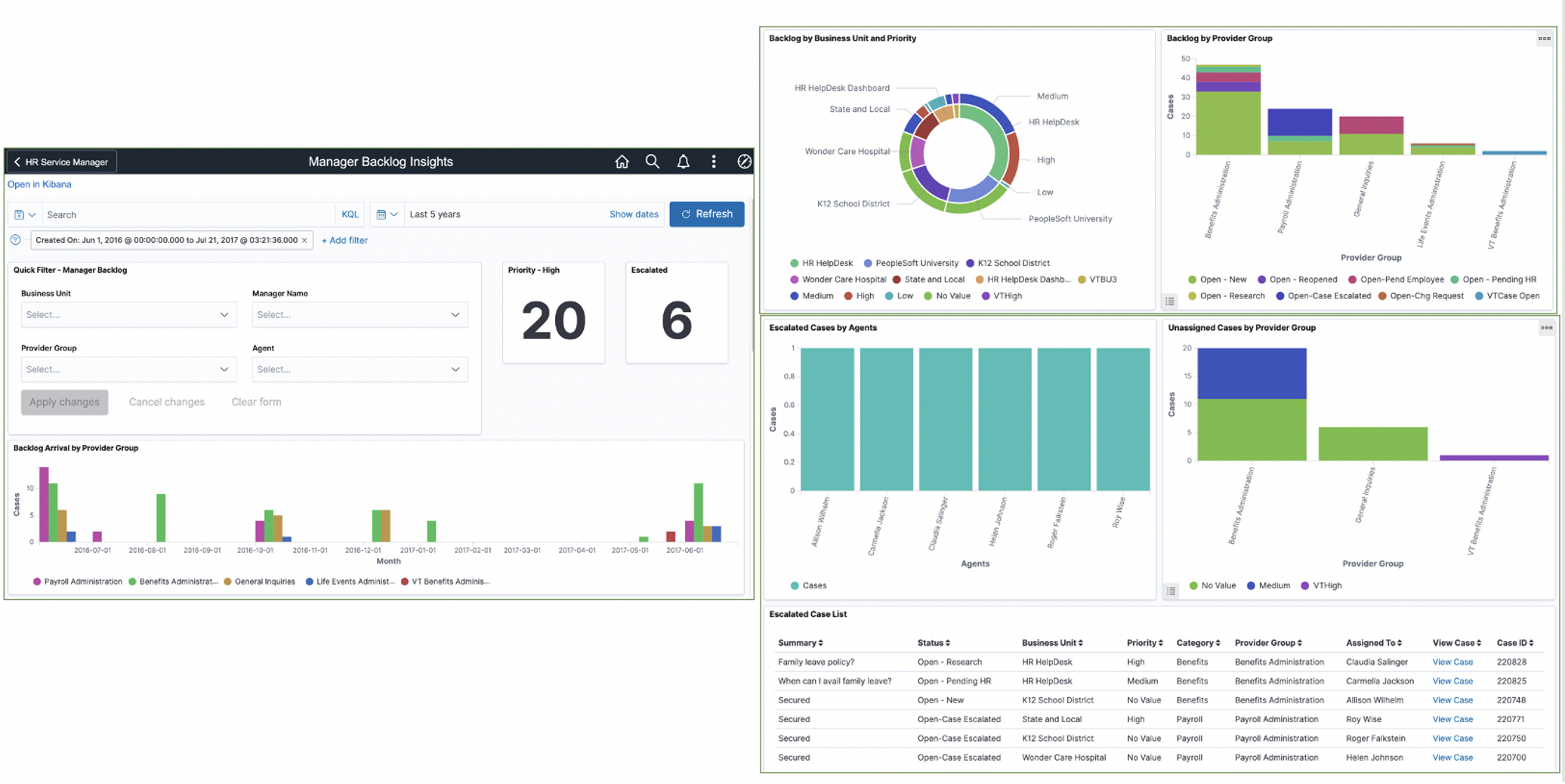Click the Refresh button
1565x784 pixels.
(706, 214)
